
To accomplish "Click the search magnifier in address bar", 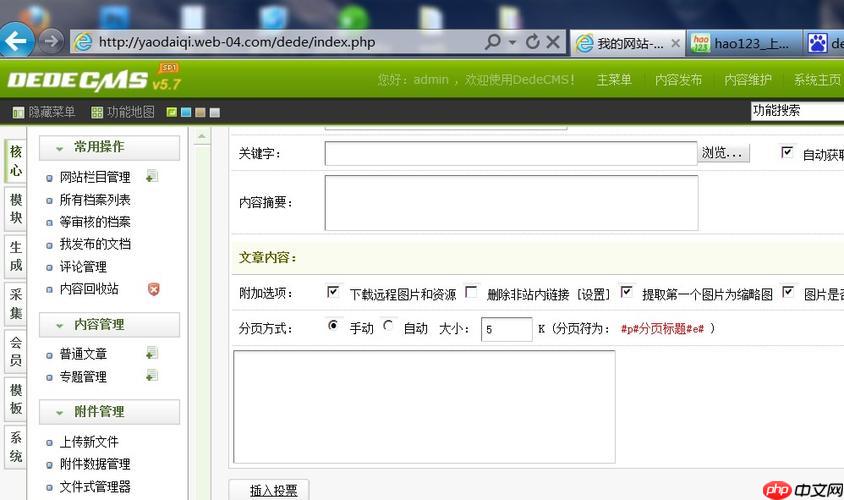I will (x=492, y=41).
